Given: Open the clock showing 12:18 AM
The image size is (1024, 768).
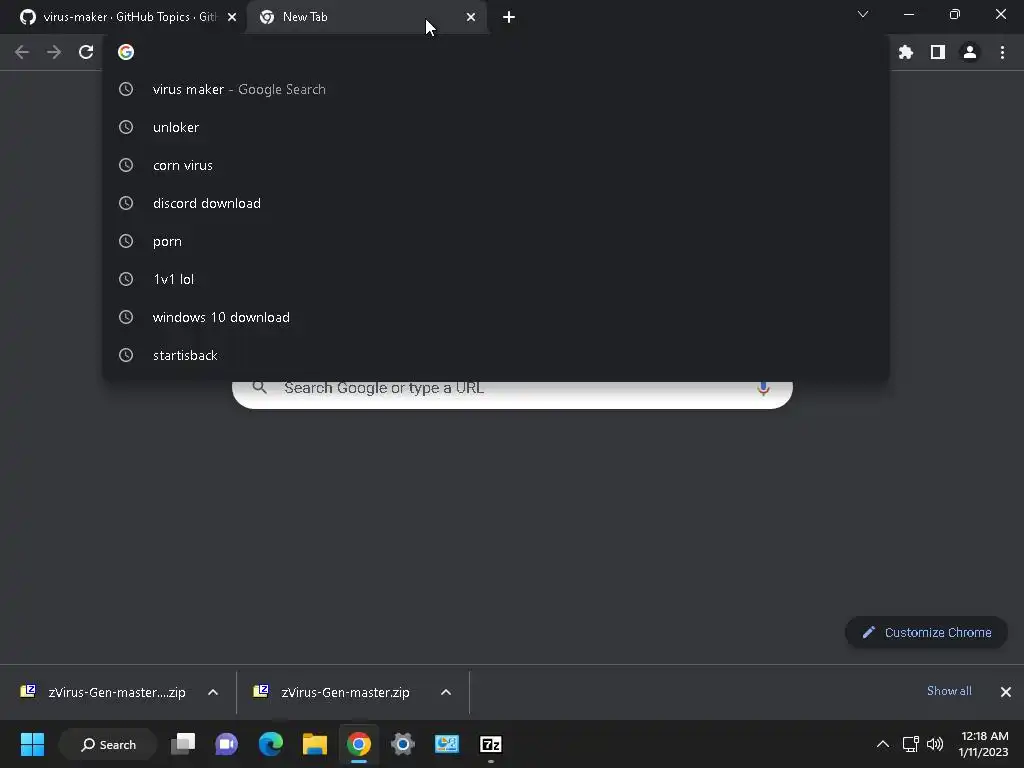Looking at the screenshot, I should (984, 744).
